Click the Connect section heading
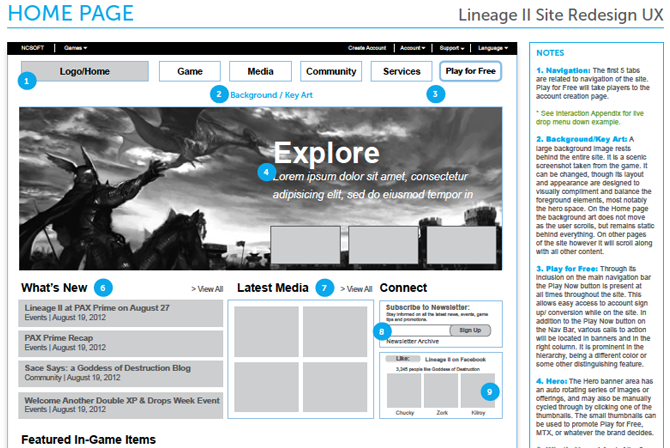The height and width of the screenshot is (448, 670). point(403,288)
